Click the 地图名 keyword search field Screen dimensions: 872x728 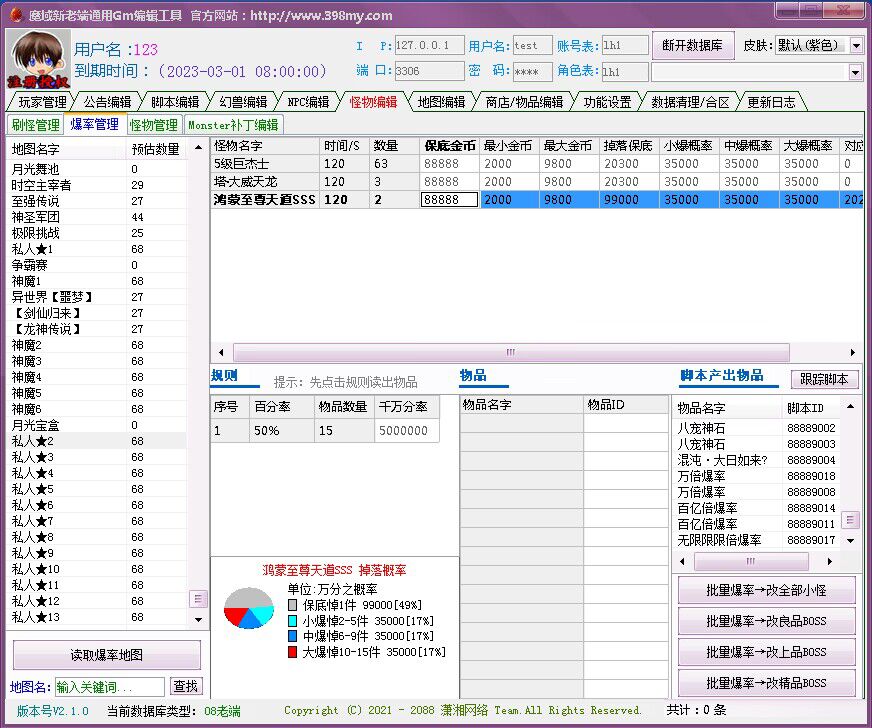click(x=109, y=687)
